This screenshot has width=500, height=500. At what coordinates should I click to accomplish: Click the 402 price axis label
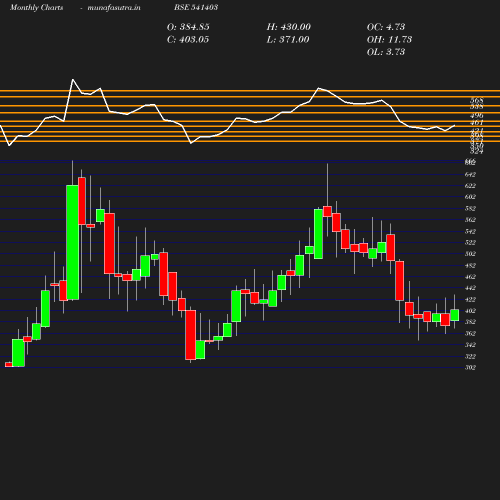(470, 311)
